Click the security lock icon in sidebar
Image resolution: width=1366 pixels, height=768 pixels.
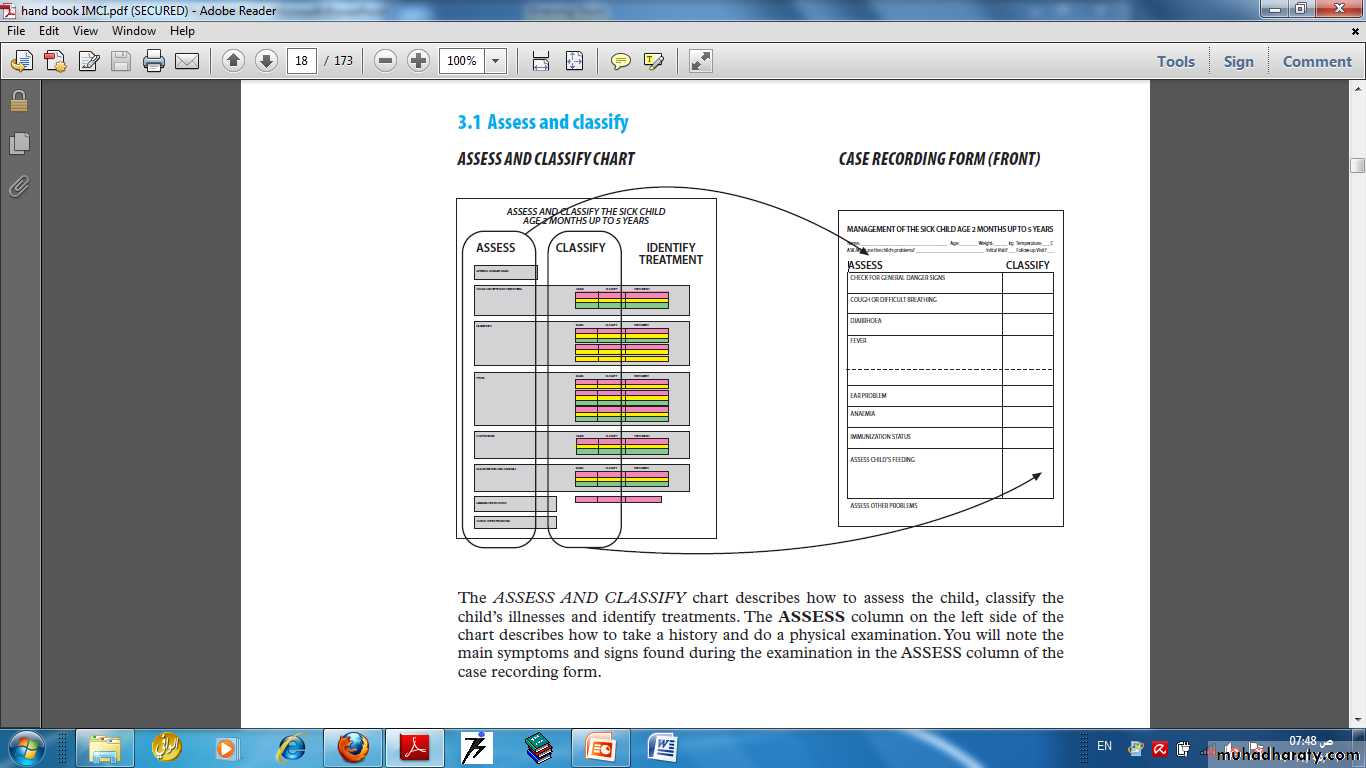click(x=19, y=101)
